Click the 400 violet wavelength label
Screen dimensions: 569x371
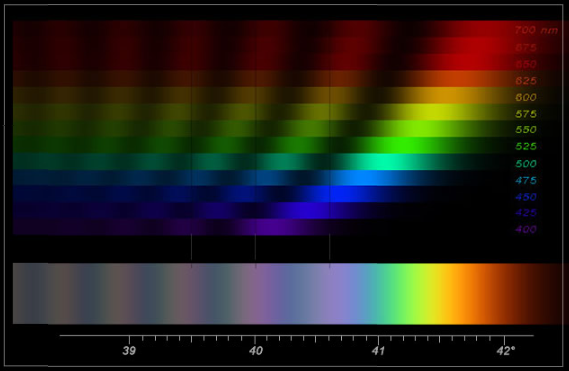(526, 229)
